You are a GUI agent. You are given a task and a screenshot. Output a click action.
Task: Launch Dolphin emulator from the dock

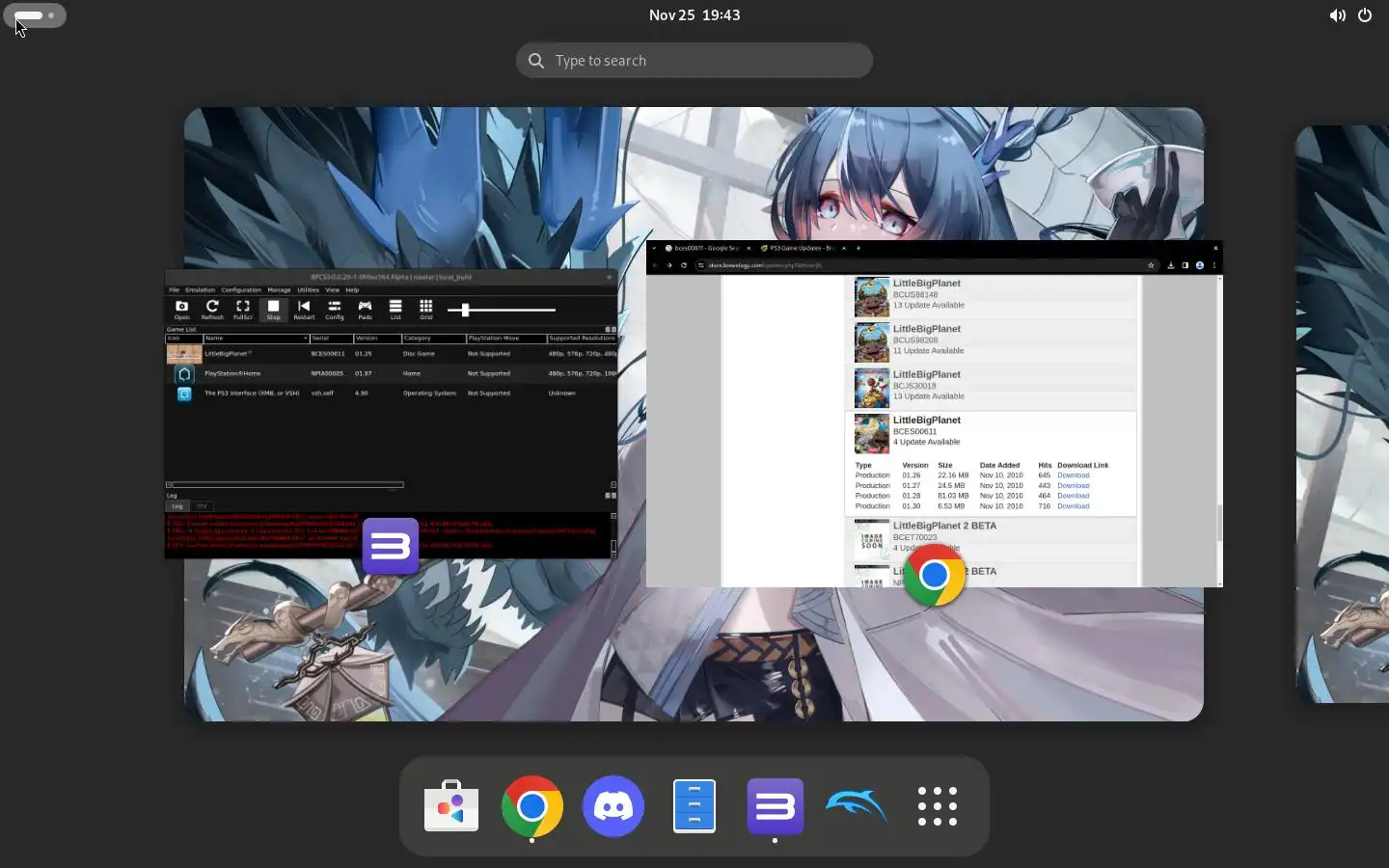click(x=857, y=805)
